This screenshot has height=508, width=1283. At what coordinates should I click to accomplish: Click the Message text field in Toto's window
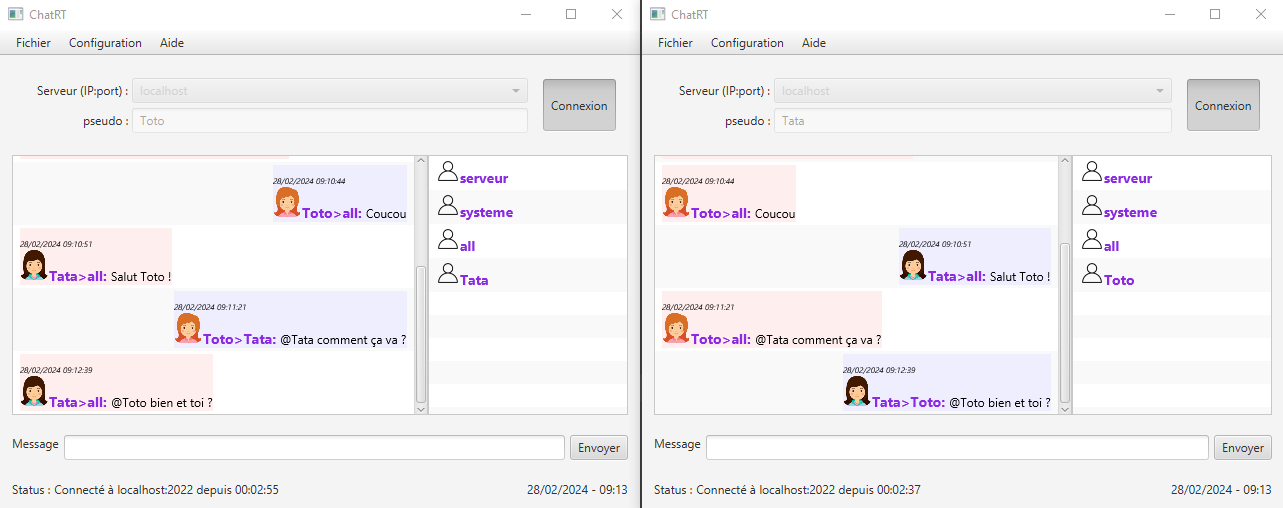(314, 448)
